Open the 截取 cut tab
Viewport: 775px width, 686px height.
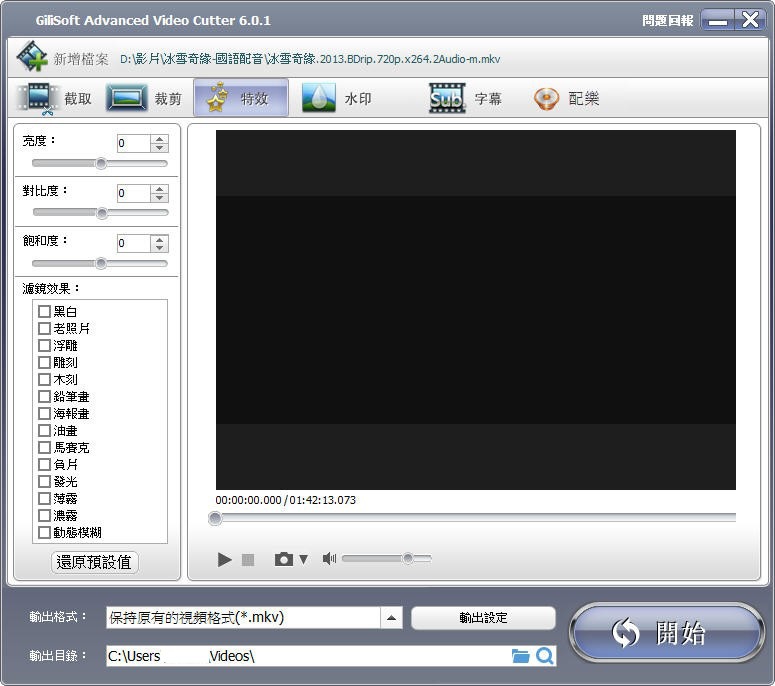(54, 98)
